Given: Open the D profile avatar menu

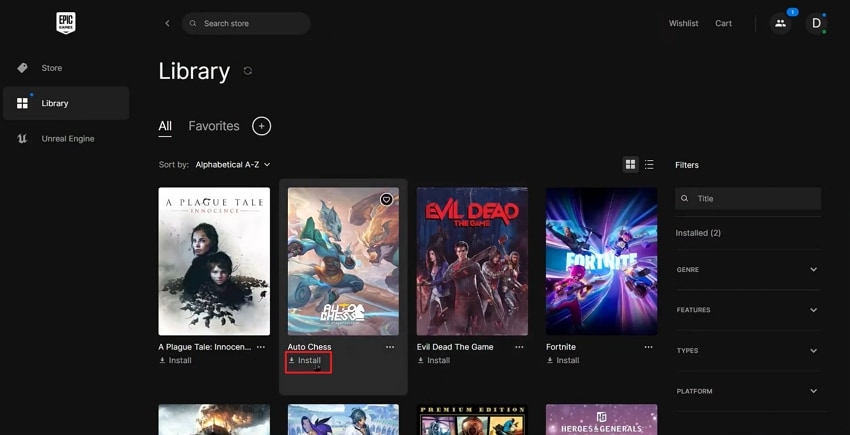Looking at the screenshot, I should 816,23.
